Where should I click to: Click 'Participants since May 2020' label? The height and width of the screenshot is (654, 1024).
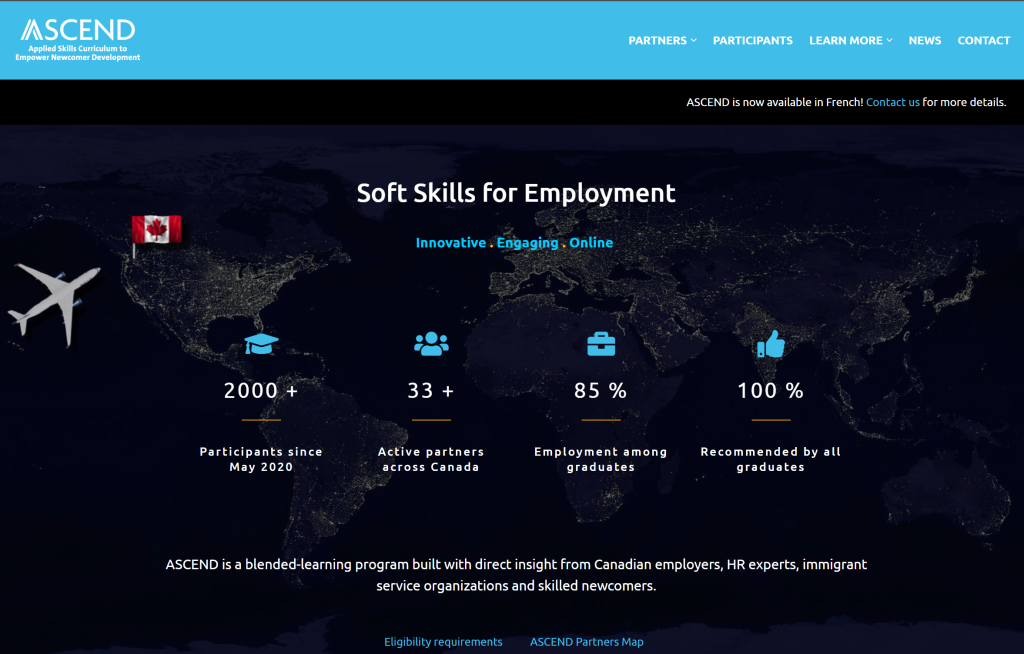point(261,459)
